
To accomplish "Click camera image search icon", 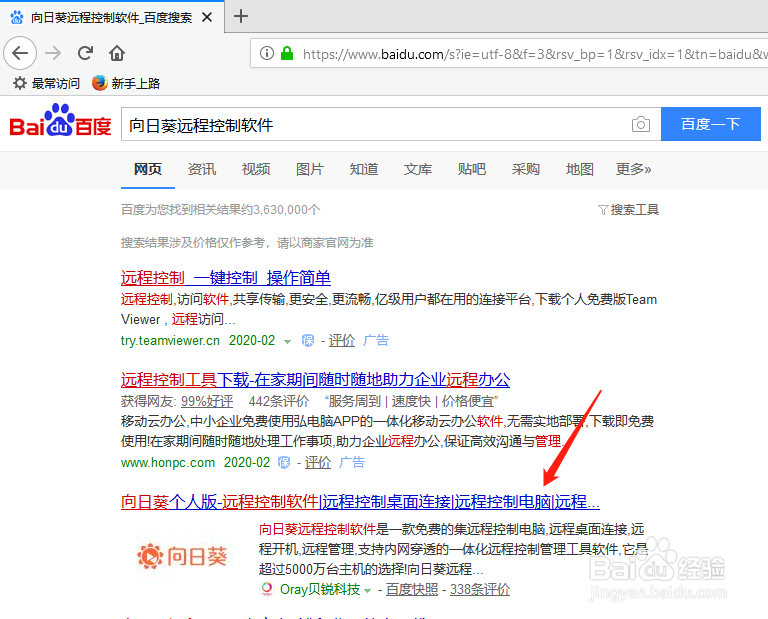I will (641, 124).
